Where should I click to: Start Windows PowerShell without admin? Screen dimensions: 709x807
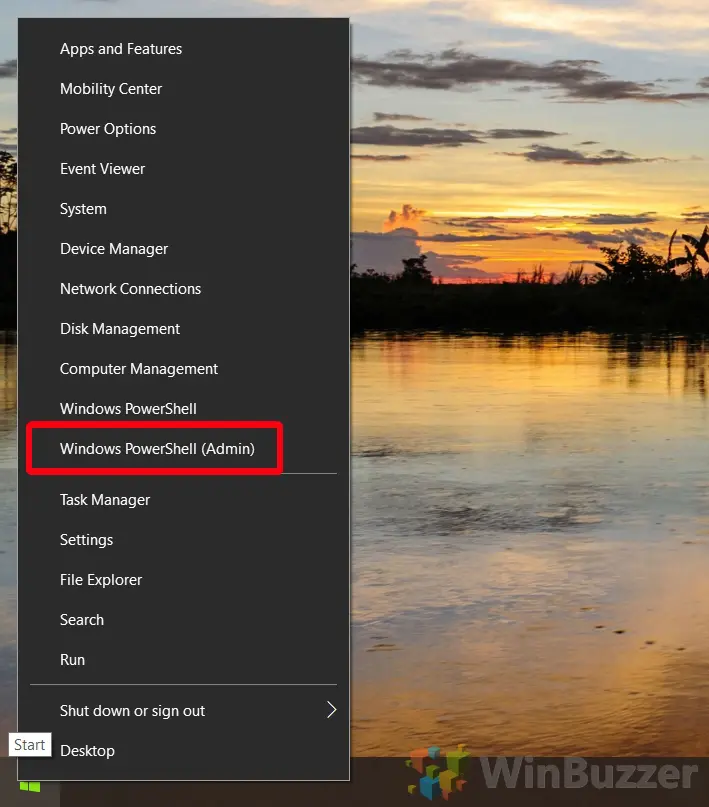pyautogui.click(x=183, y=409)
